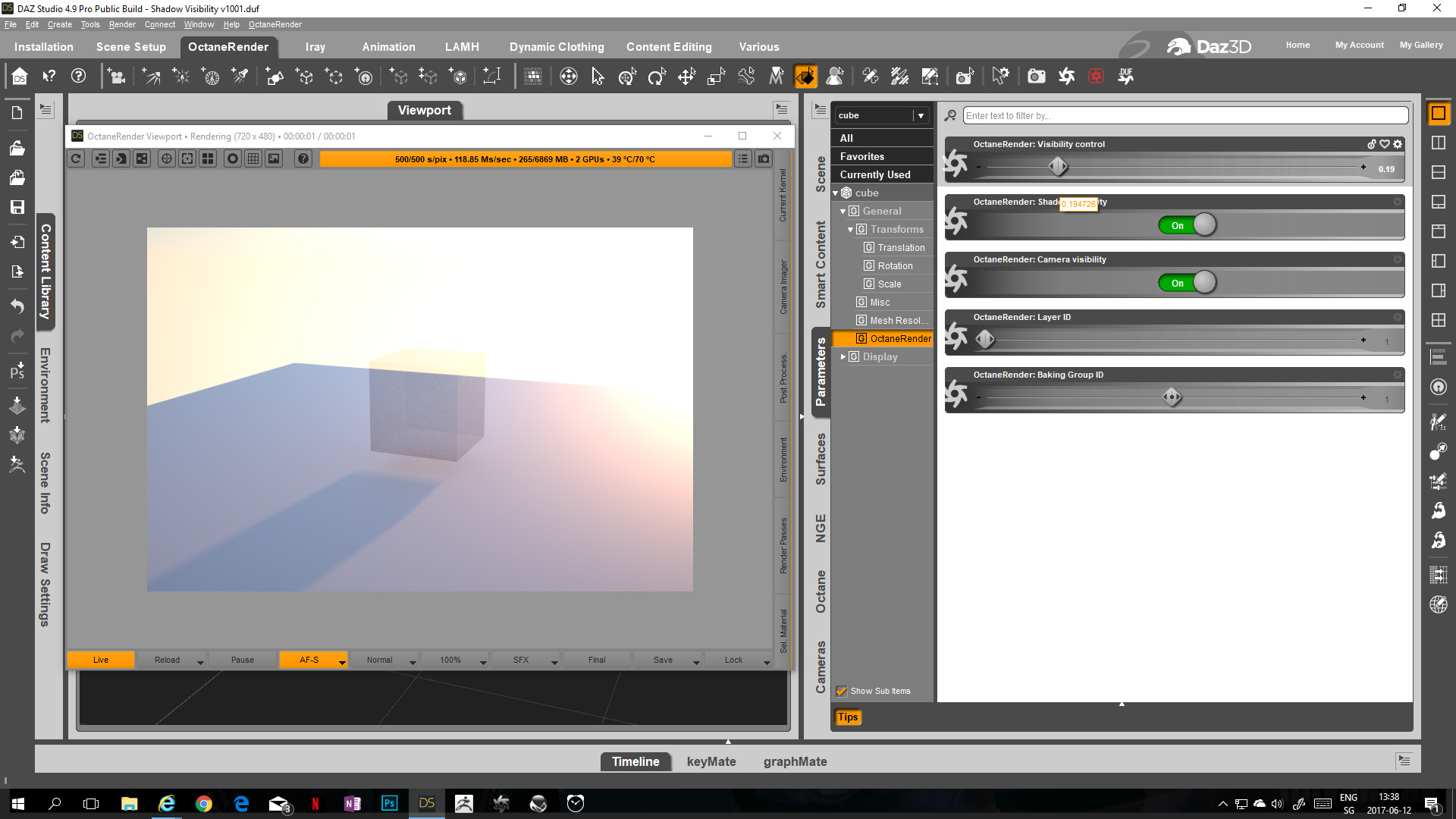1456x819 pixels.
Task: Open the cube node selection dropdown
Action: pos(921,115)
